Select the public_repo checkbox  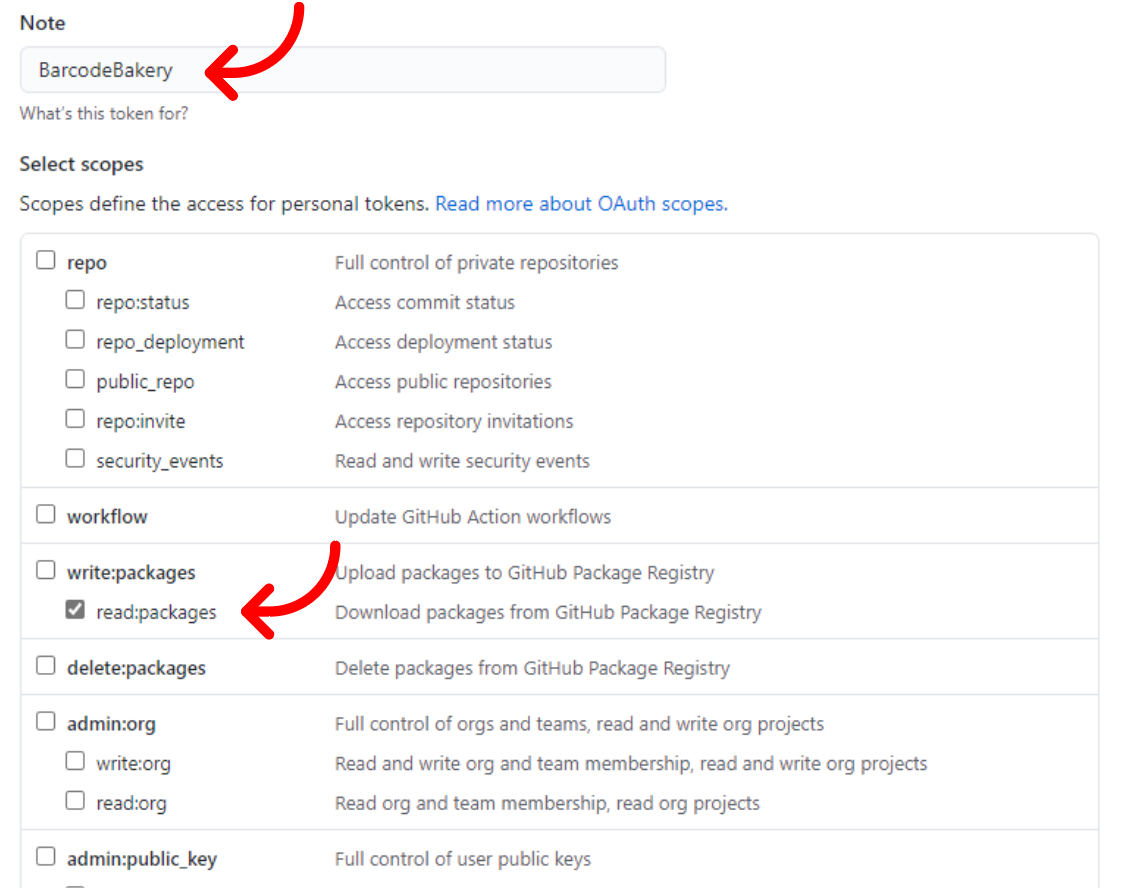pos(75,379)
